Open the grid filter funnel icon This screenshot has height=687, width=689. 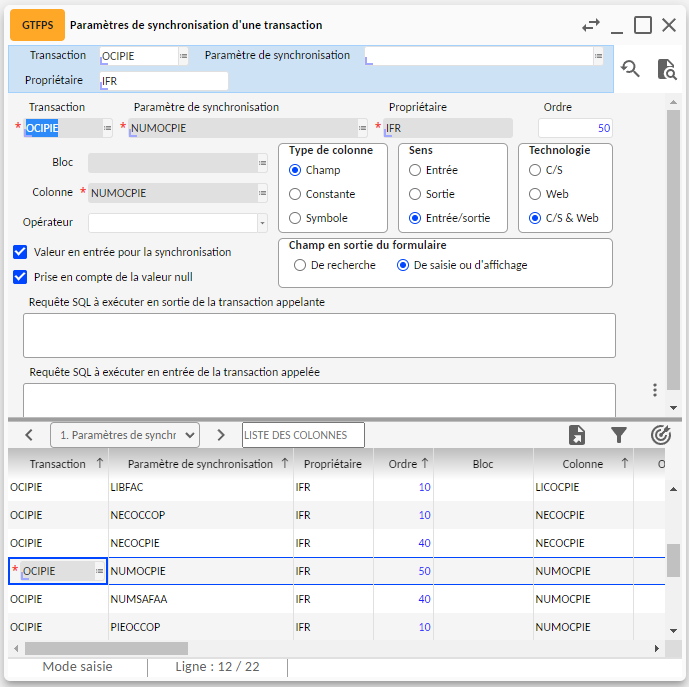click(x=619, y=435)
